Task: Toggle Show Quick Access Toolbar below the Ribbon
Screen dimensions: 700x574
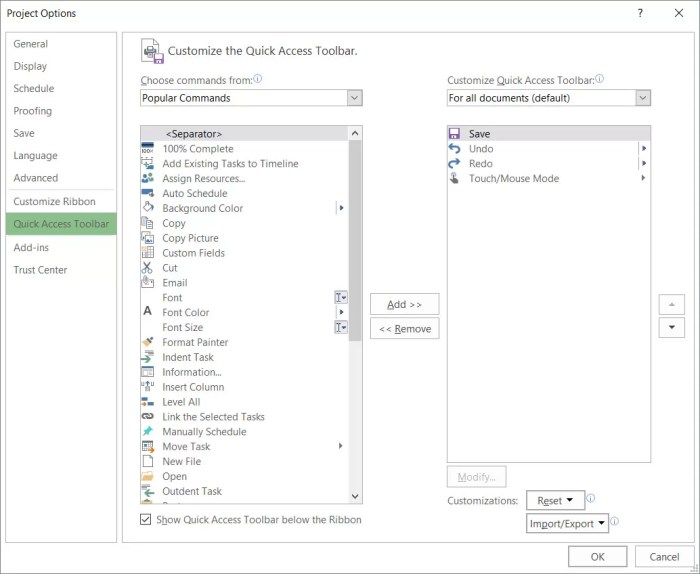Action: [x=145, y=519]
